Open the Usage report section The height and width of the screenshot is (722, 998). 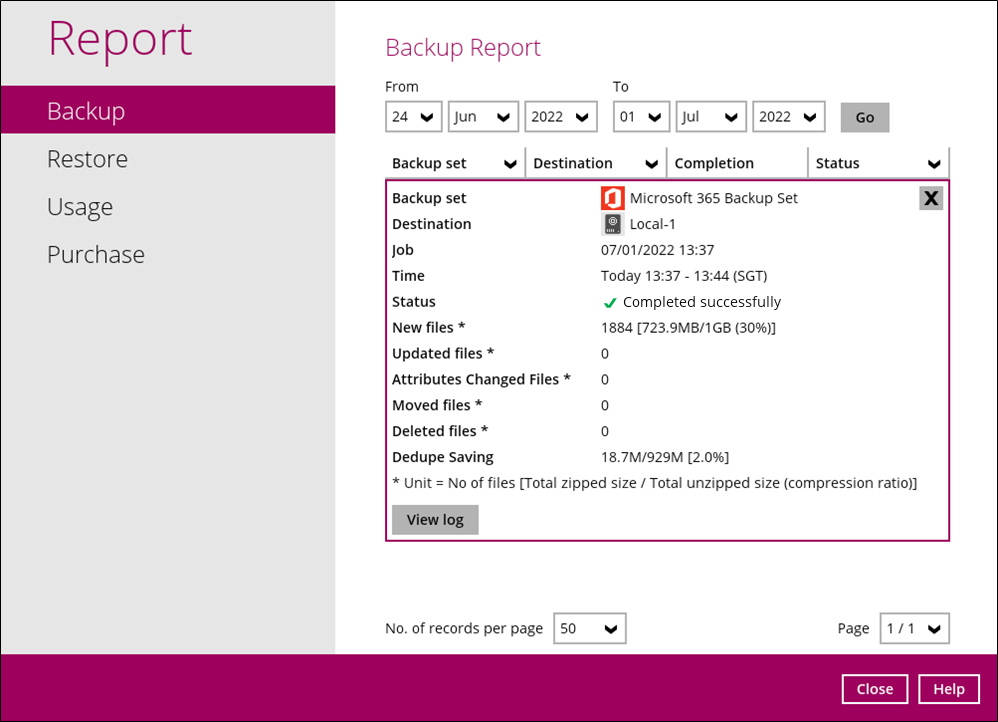80,207
